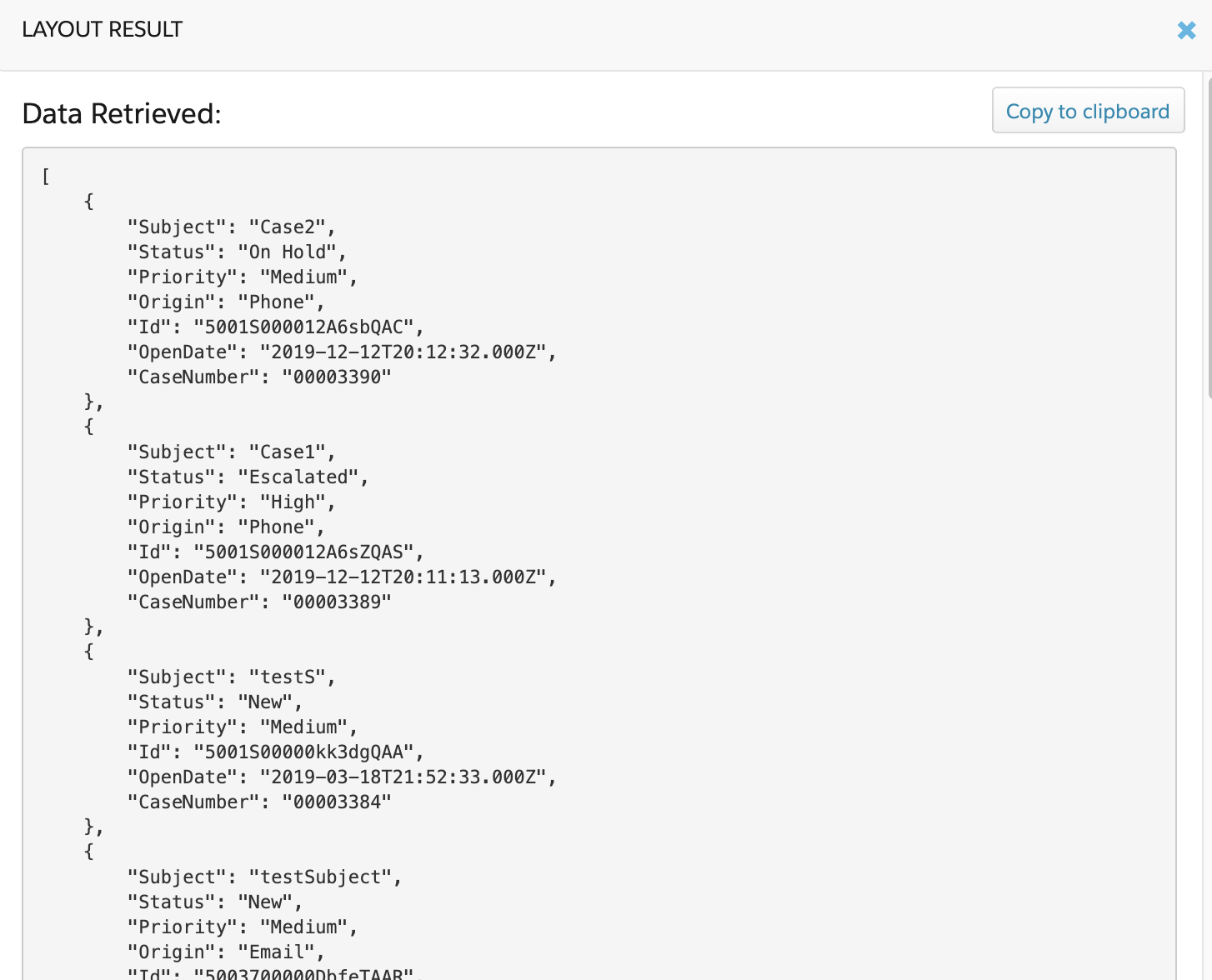This screenshot has height=980, width=1212.
Task: Click OpenDate 2019-03-18T21:52:33.000Z line
Action: [342, 777]
